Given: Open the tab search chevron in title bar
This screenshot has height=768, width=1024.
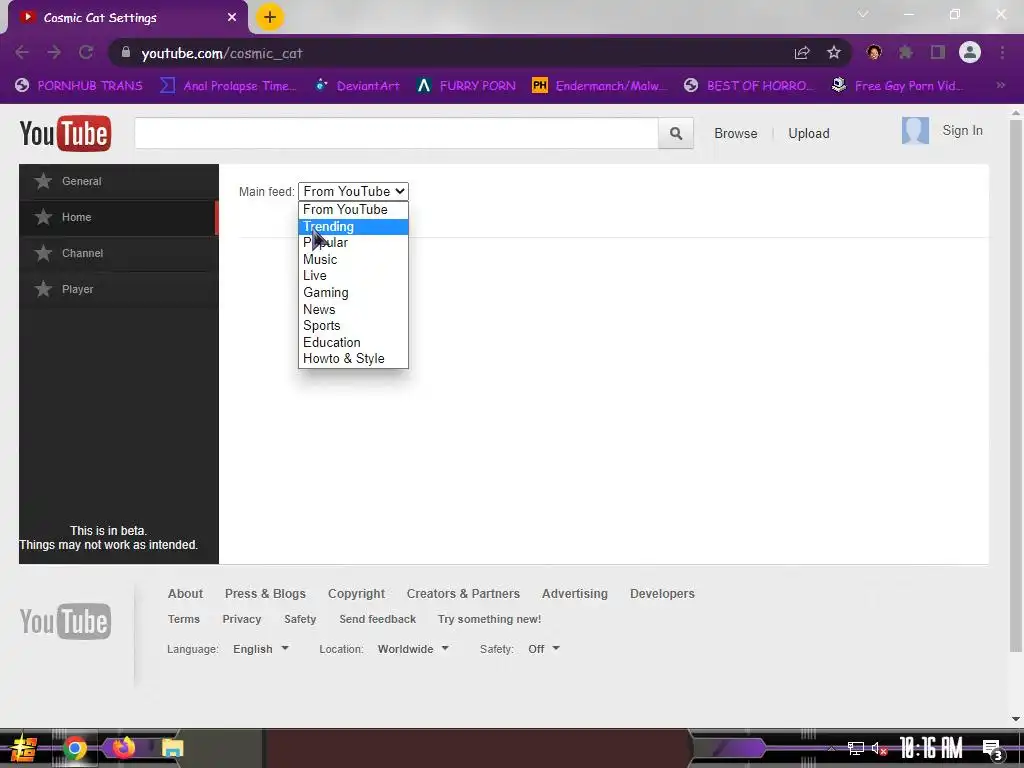Looking at the screenshot, I should click(863, 14).
